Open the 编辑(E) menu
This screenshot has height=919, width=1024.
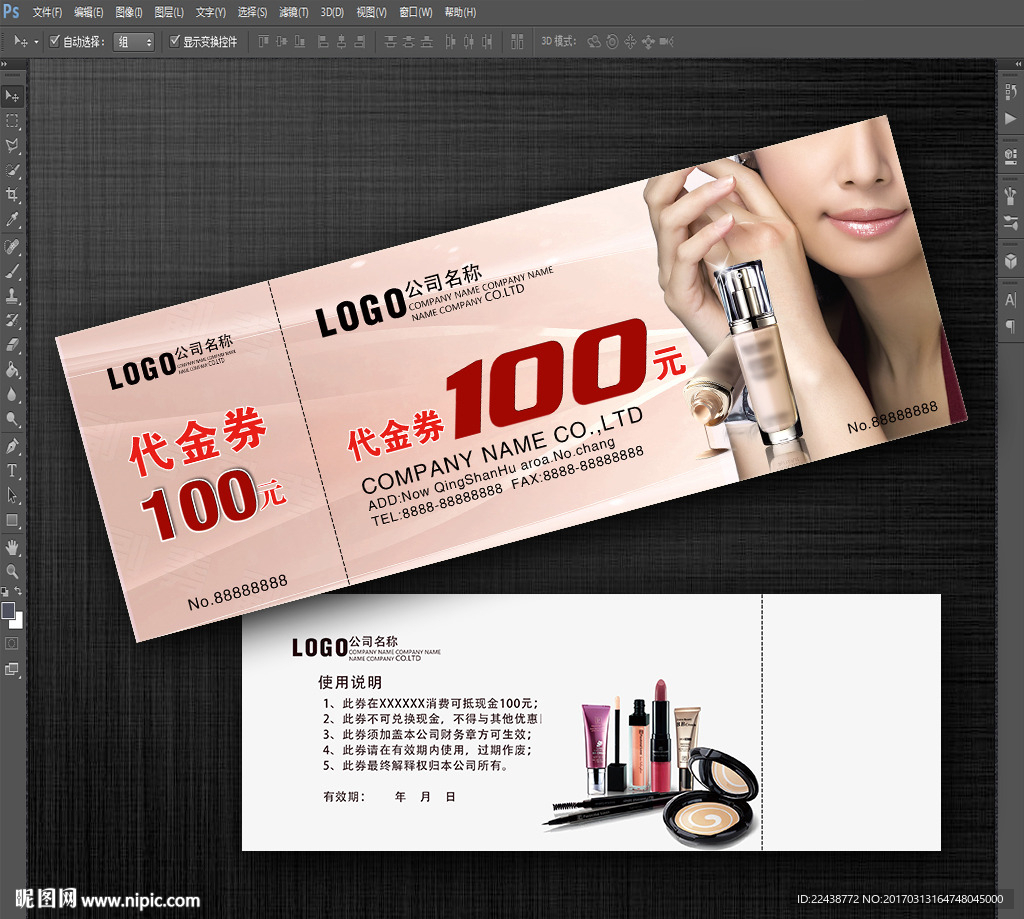coord(89,12)
